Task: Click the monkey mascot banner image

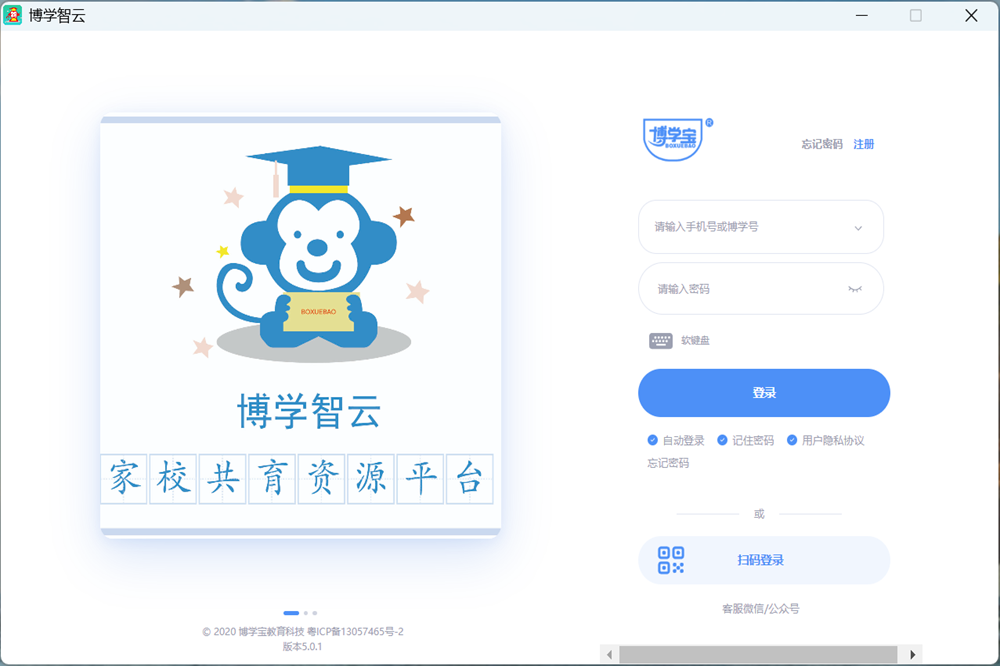Action: tap(300, 326)
